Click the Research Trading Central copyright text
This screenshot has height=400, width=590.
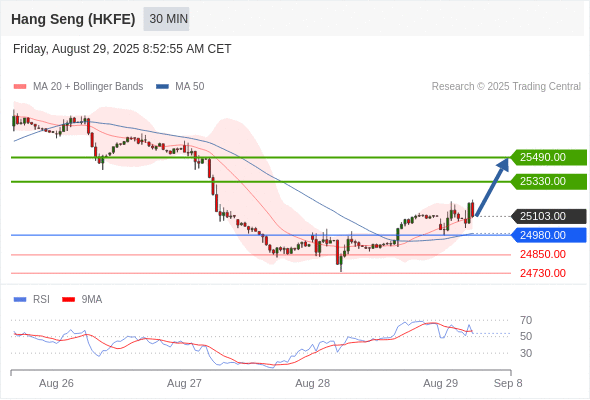tap(506, 87)
